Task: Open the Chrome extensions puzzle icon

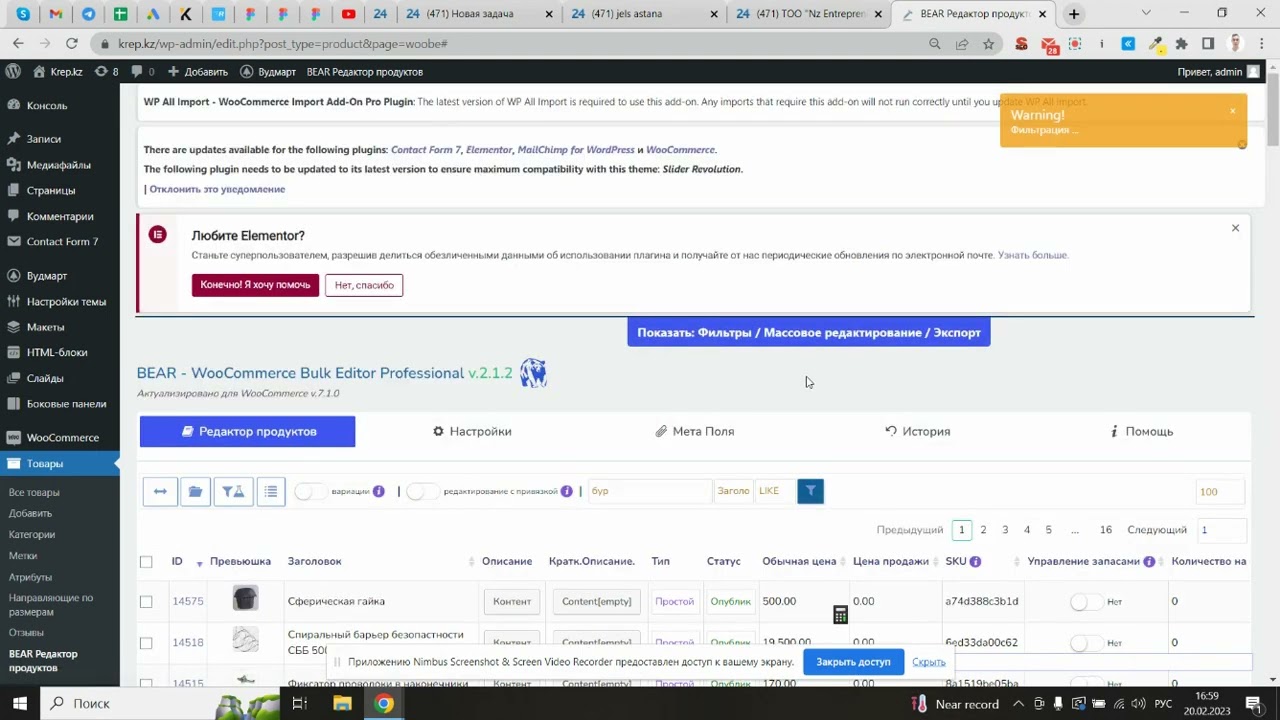Action: [1181, 44]
